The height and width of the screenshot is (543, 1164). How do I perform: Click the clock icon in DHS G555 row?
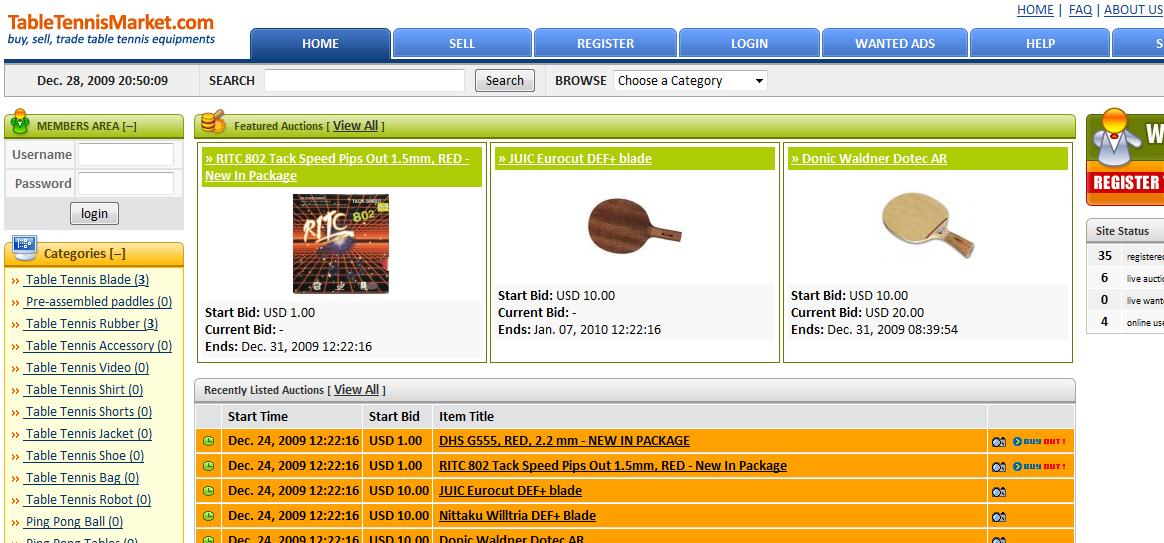pyautogui.click(x=209, y=441)
